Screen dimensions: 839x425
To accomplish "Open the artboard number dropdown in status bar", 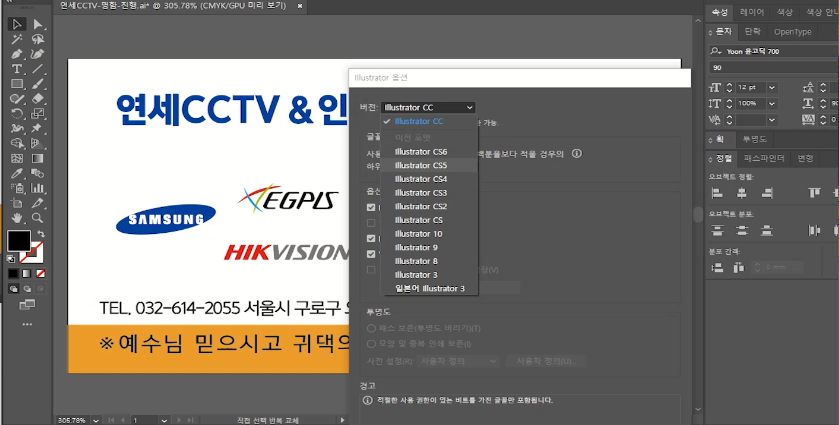I will coord(164,420).
